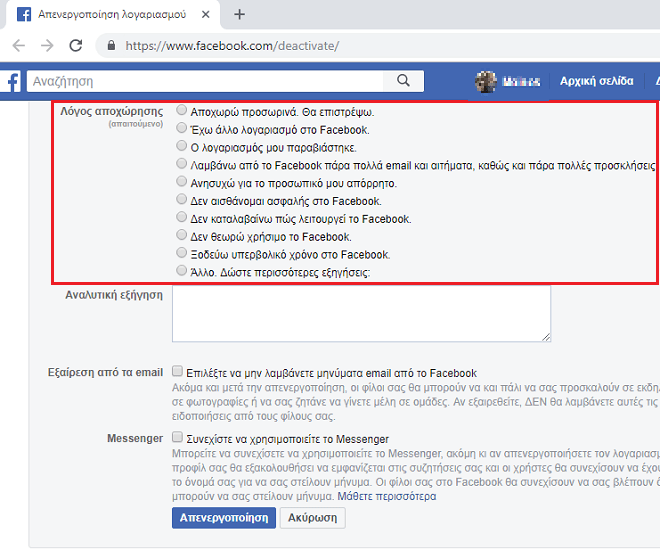Select 'Λαμβάνω από το Facebook πάρα πολλά email' option

click(181, 163)
